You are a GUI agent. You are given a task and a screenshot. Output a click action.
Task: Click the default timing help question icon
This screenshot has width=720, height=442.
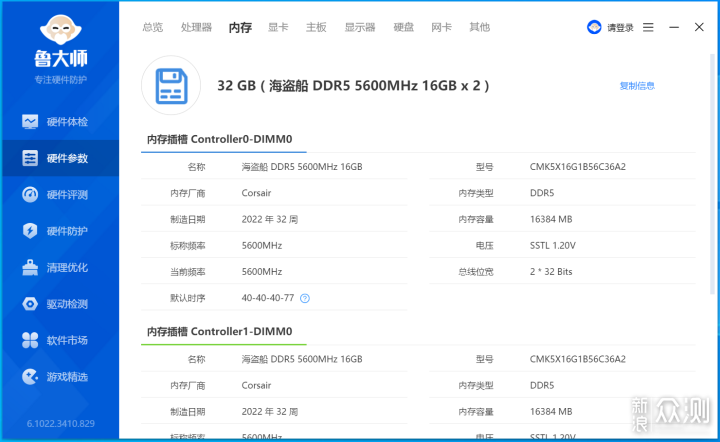click(305, 298)
